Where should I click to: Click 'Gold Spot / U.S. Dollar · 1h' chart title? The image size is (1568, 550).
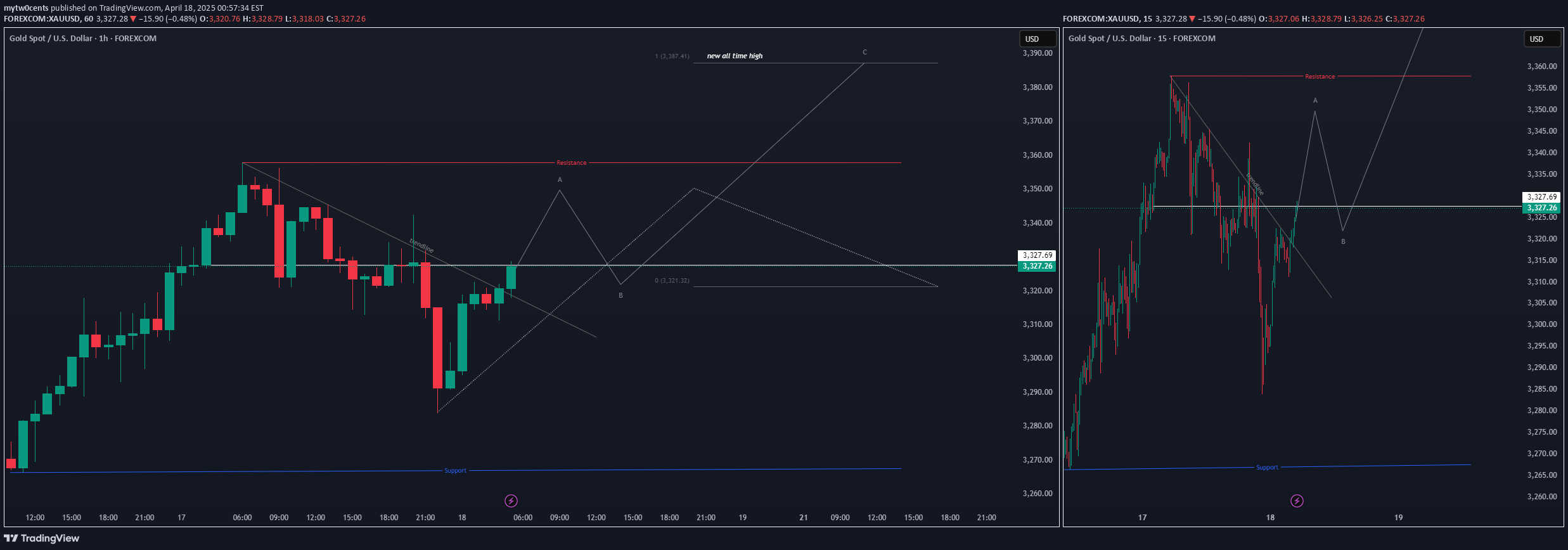pos(83,39)
